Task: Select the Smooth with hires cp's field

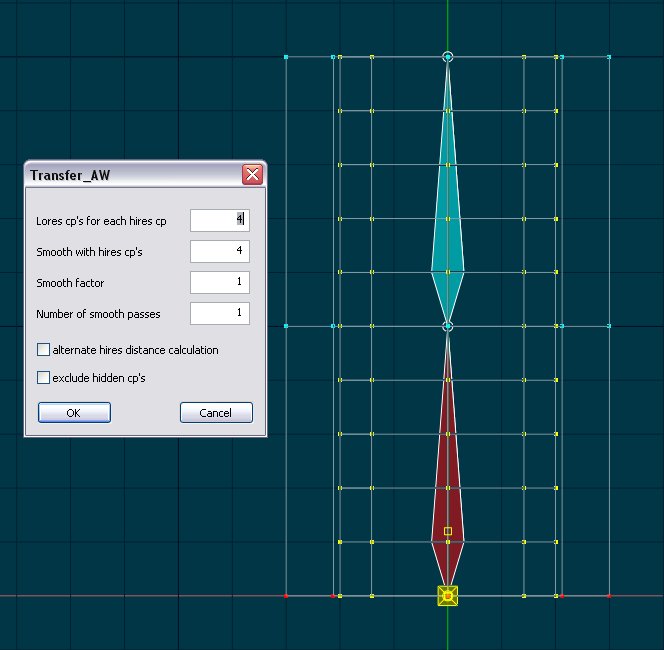Action: click(x=220, y=251)
